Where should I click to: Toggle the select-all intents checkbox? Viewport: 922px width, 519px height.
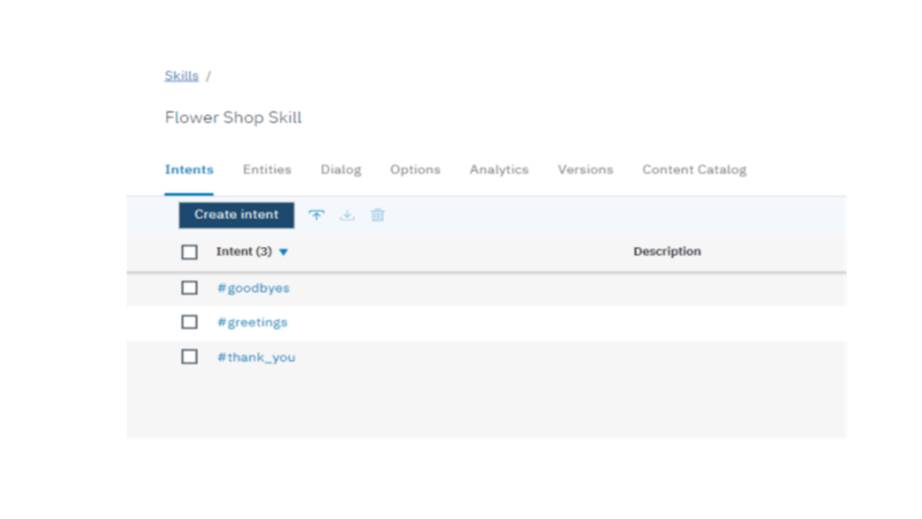click(x=190, y=252)
